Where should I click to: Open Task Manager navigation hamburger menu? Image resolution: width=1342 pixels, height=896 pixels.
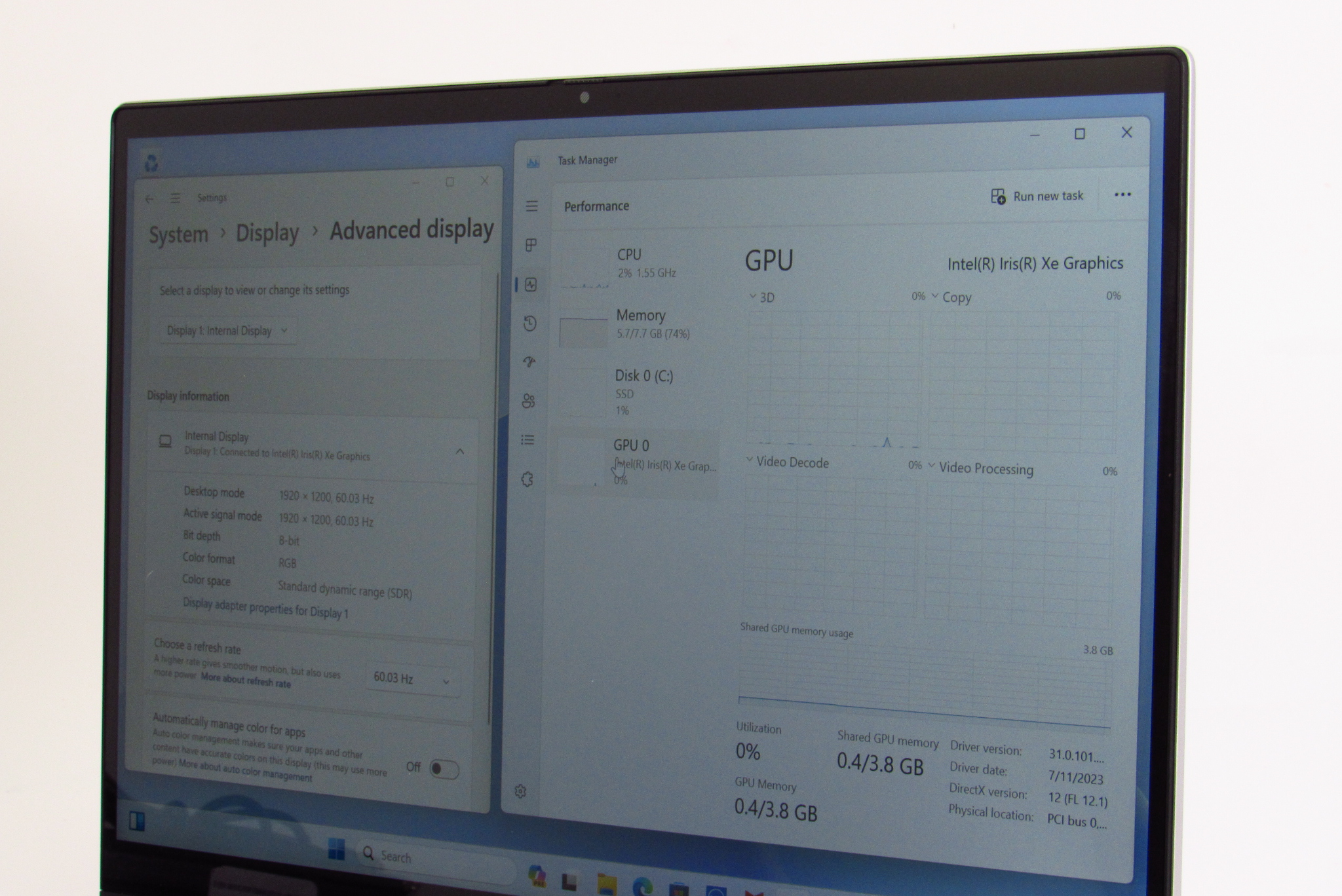click(531, 206)
